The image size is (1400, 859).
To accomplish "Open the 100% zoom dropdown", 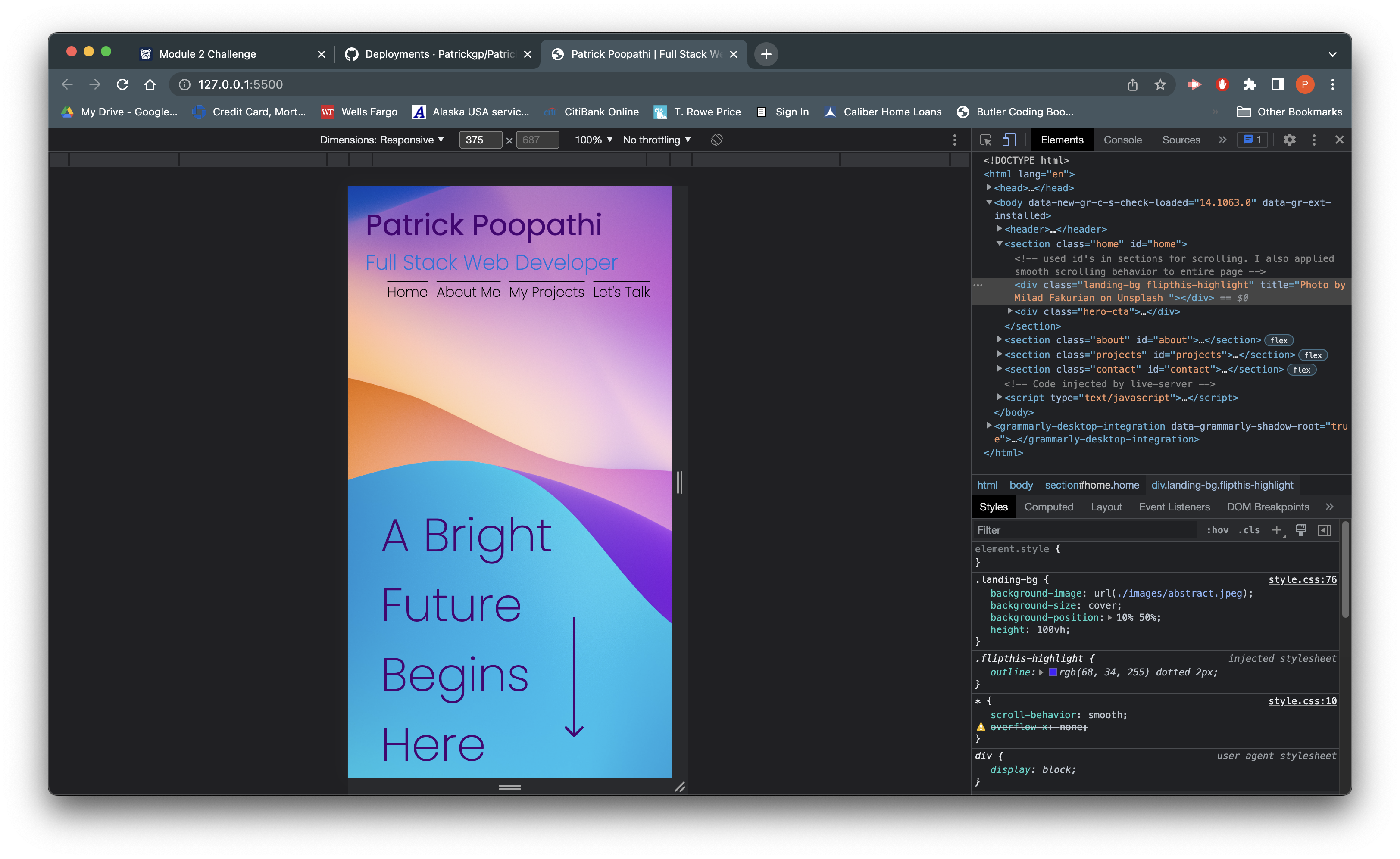I will [594, 140].
